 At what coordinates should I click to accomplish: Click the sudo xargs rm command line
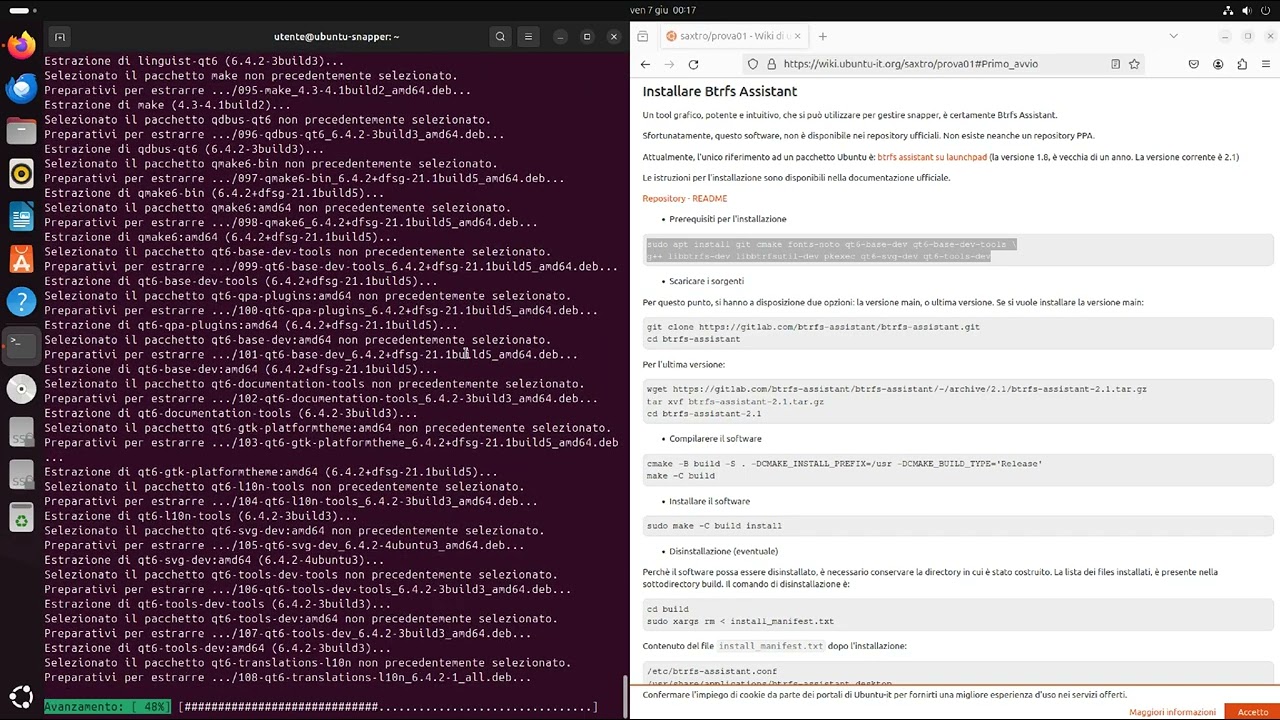coord(740,621)
